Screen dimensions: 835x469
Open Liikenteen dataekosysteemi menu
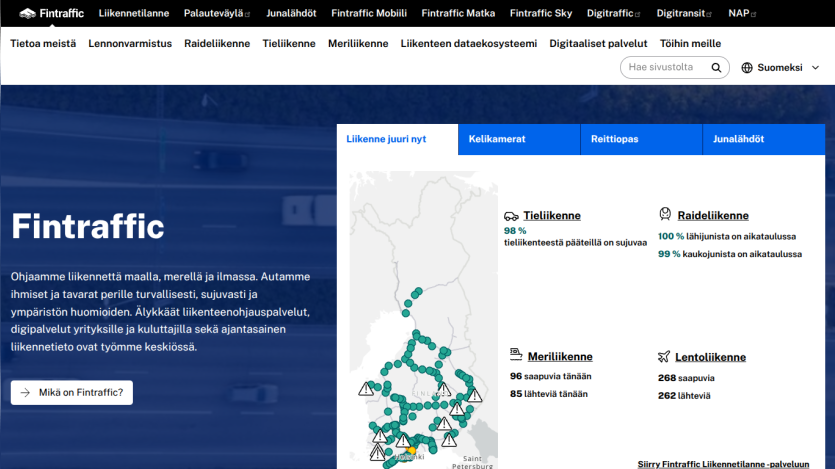pyautogui.click(x=469, y=44)
